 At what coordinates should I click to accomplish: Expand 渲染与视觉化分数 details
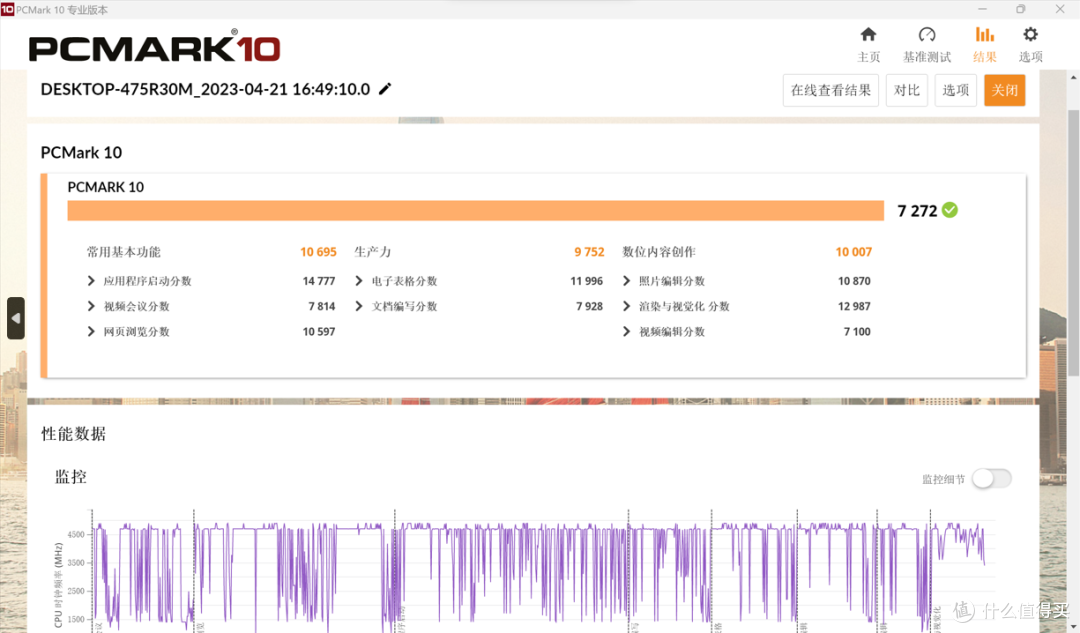(626, 307)
